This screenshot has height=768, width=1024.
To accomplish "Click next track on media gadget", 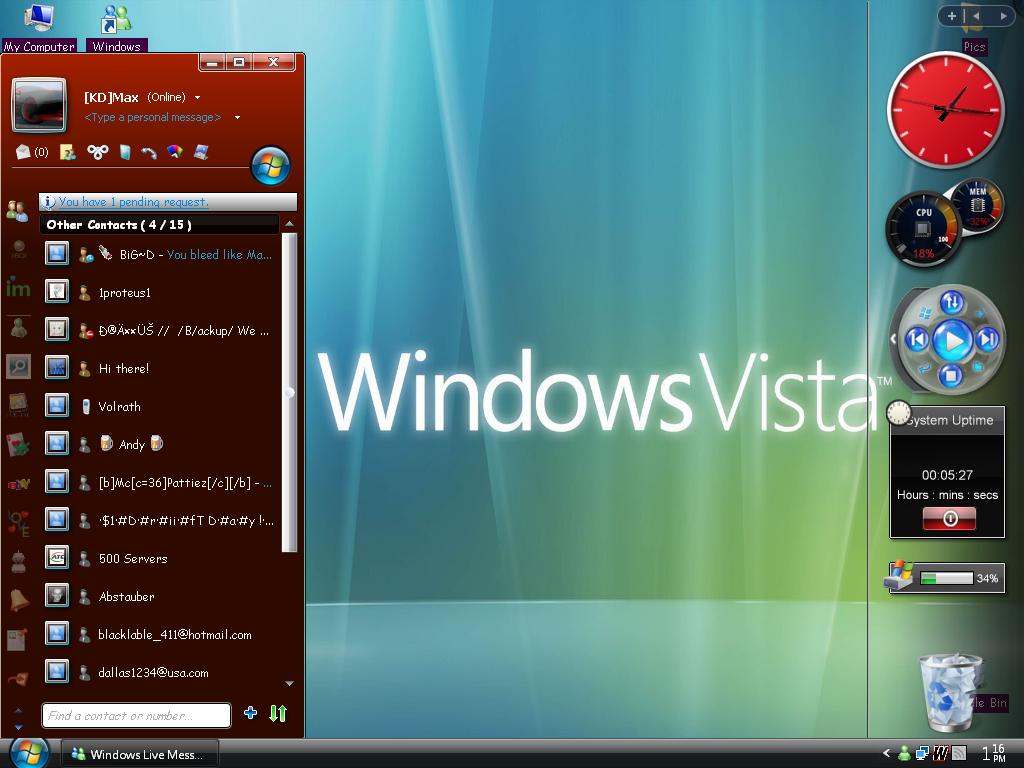I will tap(987, 339).
